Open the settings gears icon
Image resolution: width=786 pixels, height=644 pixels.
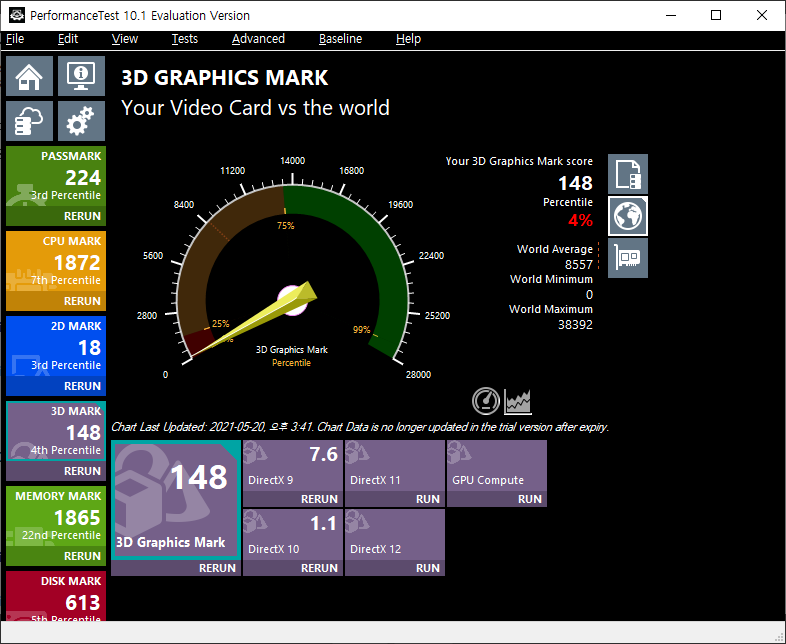(x=81, y=121)
